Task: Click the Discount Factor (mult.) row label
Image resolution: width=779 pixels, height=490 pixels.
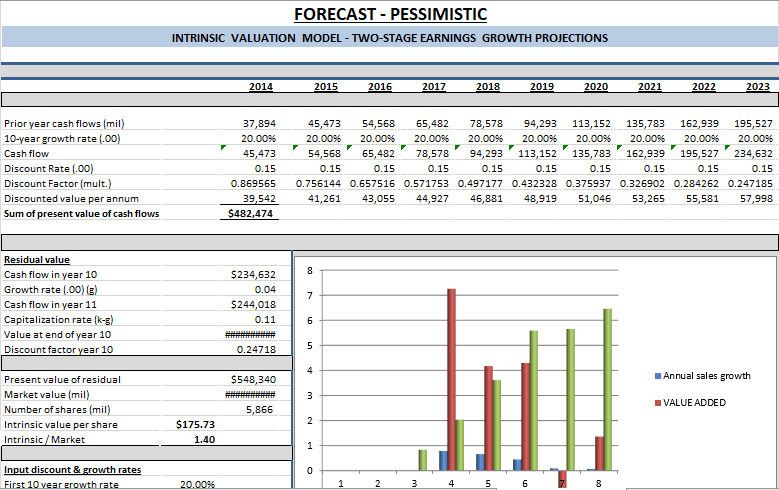Action: coord(58,183)
